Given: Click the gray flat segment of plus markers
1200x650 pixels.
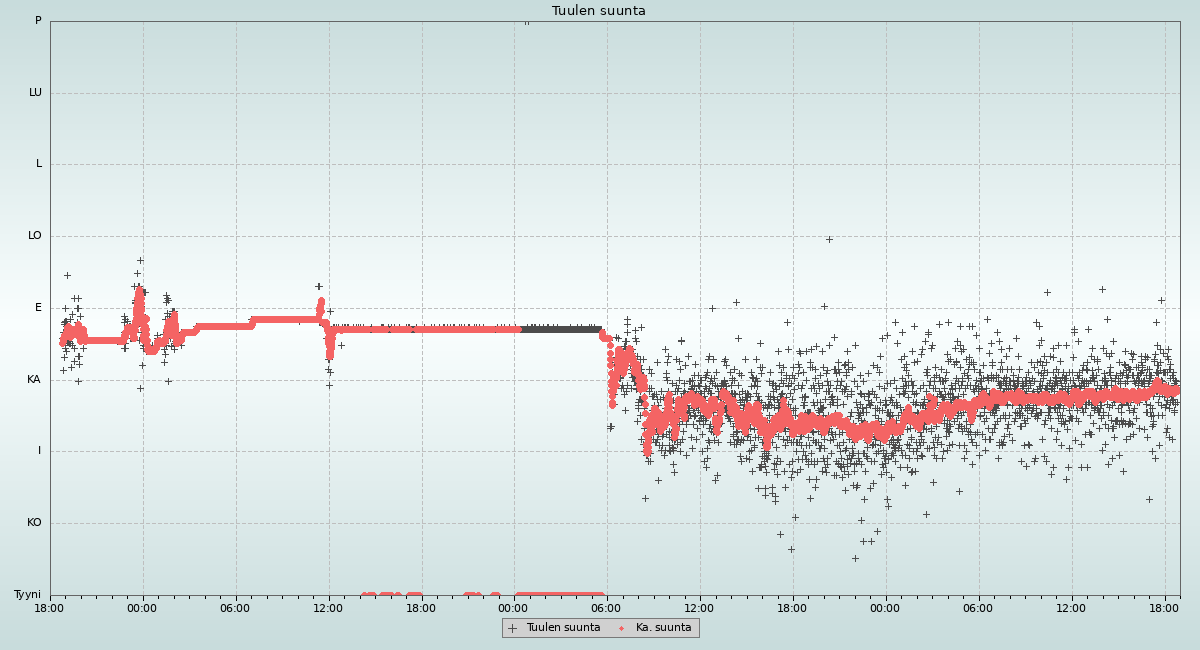Looking at the screenshot, I should [562, 329].
